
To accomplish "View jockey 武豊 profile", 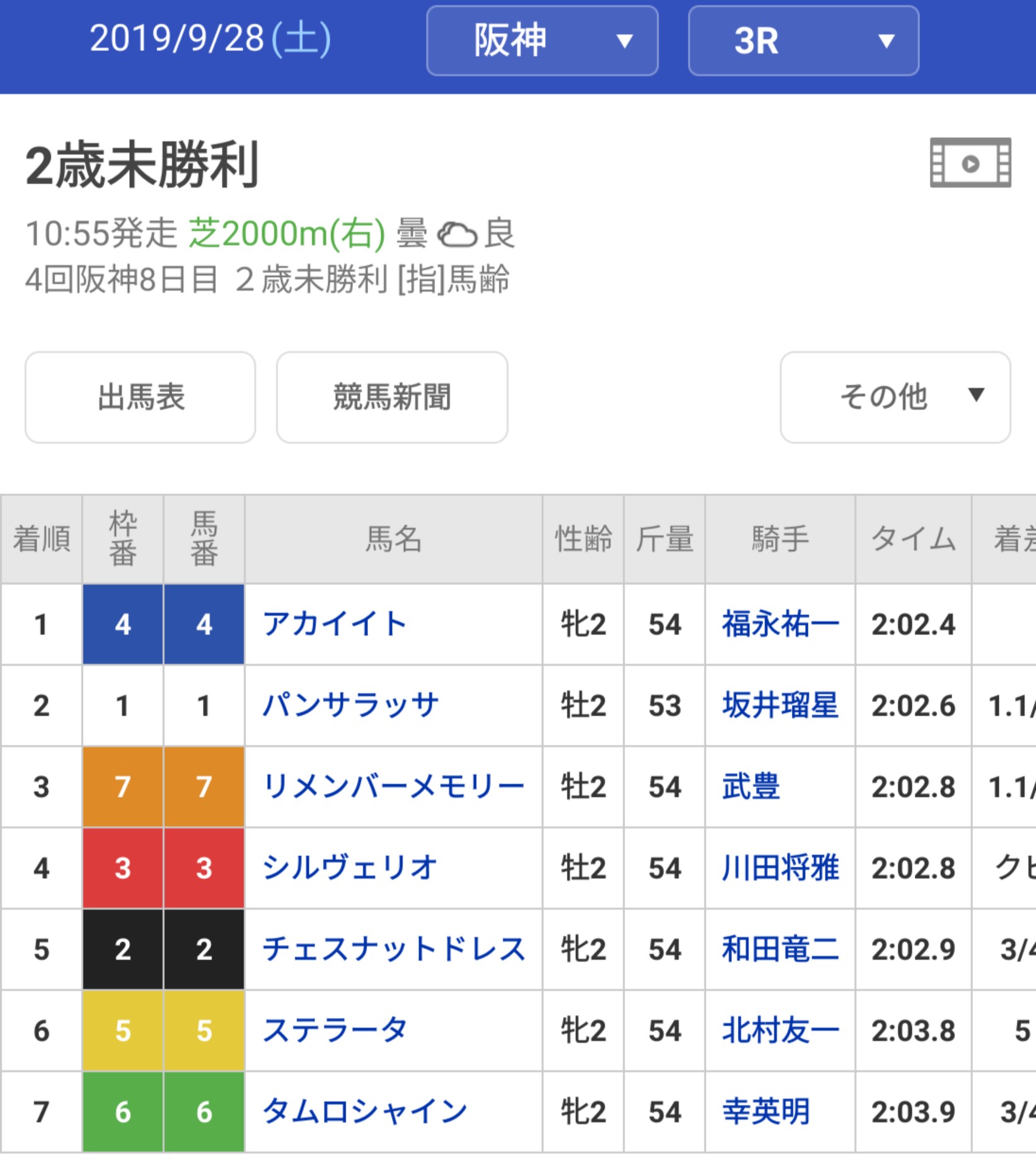I will 751,787.
